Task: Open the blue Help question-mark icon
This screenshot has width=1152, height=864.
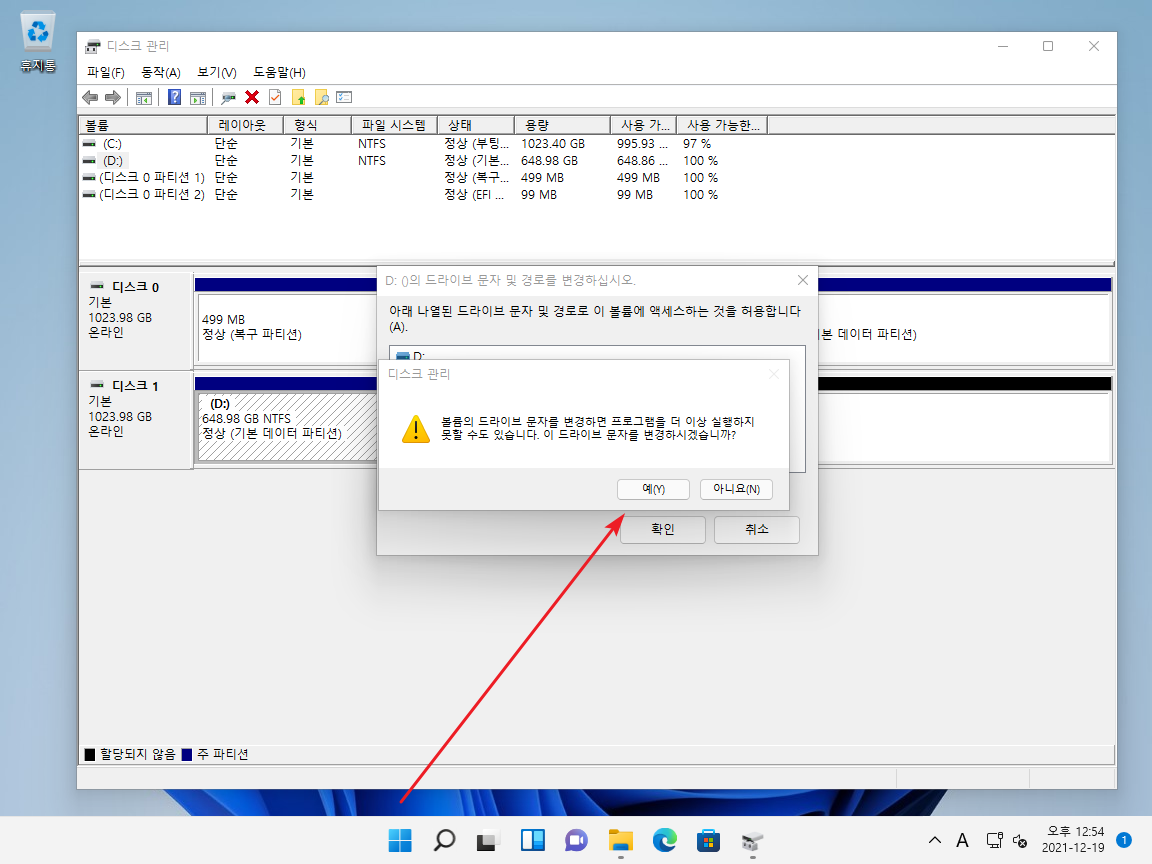Action: click(174, 97)
